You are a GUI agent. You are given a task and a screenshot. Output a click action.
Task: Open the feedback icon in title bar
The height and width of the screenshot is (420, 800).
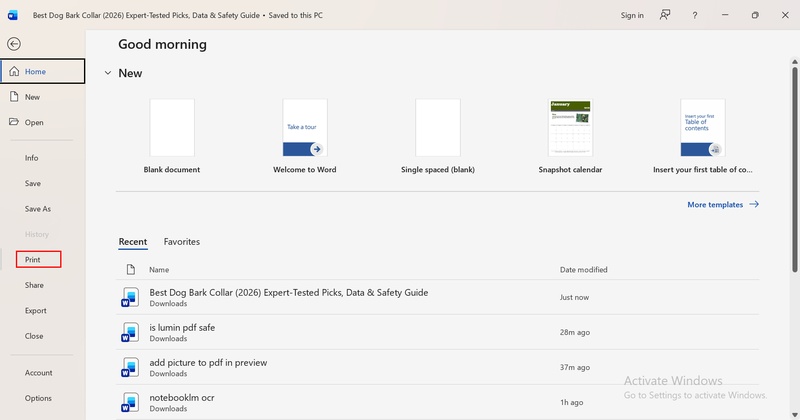pos(664,15)
